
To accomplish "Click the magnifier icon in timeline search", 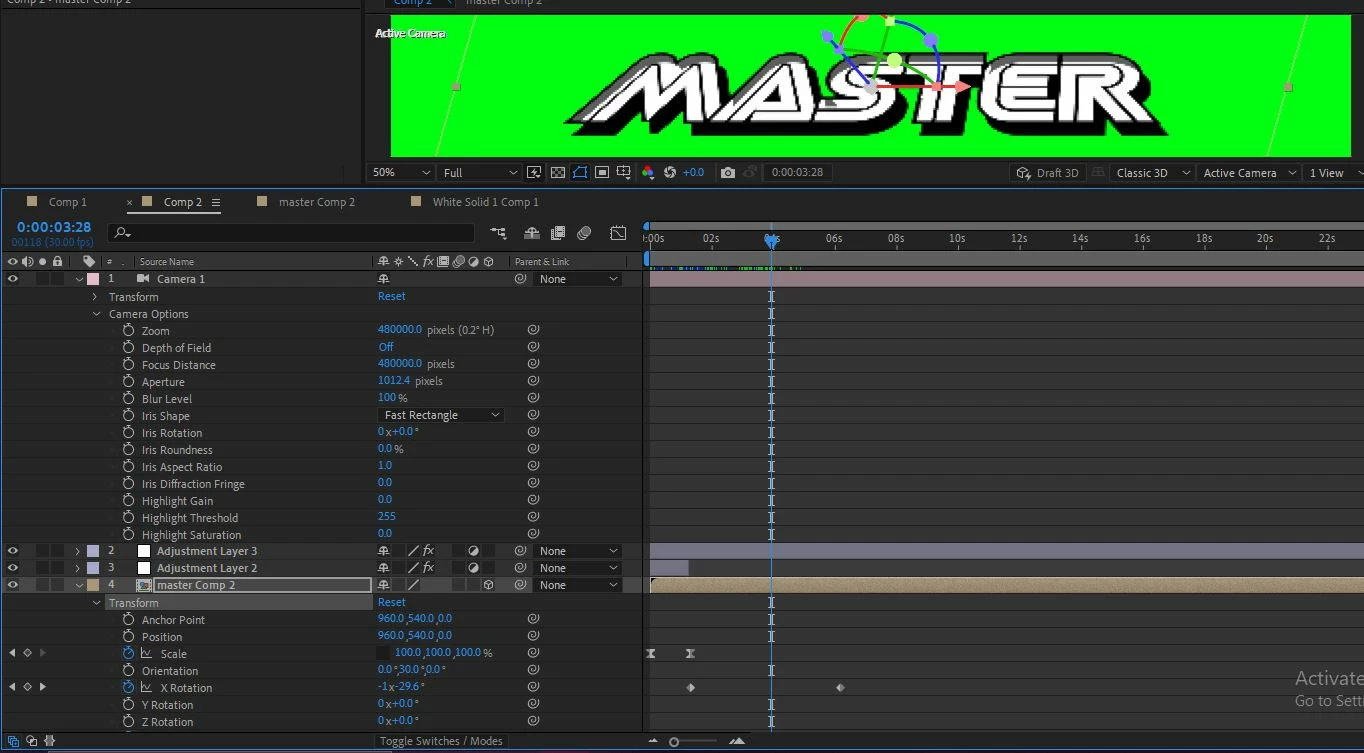I will pos(122,233).
